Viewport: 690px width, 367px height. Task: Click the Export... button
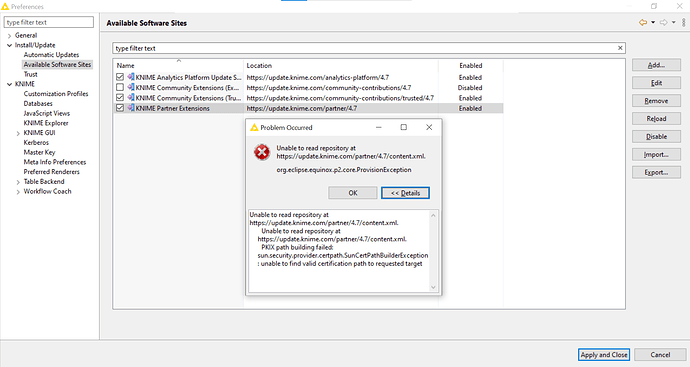pyautogui.click(x=656, y=172)
